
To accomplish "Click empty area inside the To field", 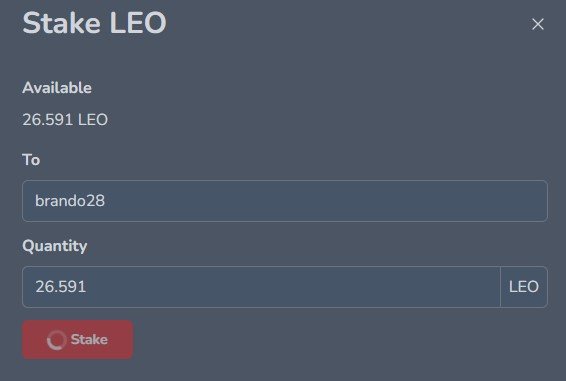I will pos(325,201).
